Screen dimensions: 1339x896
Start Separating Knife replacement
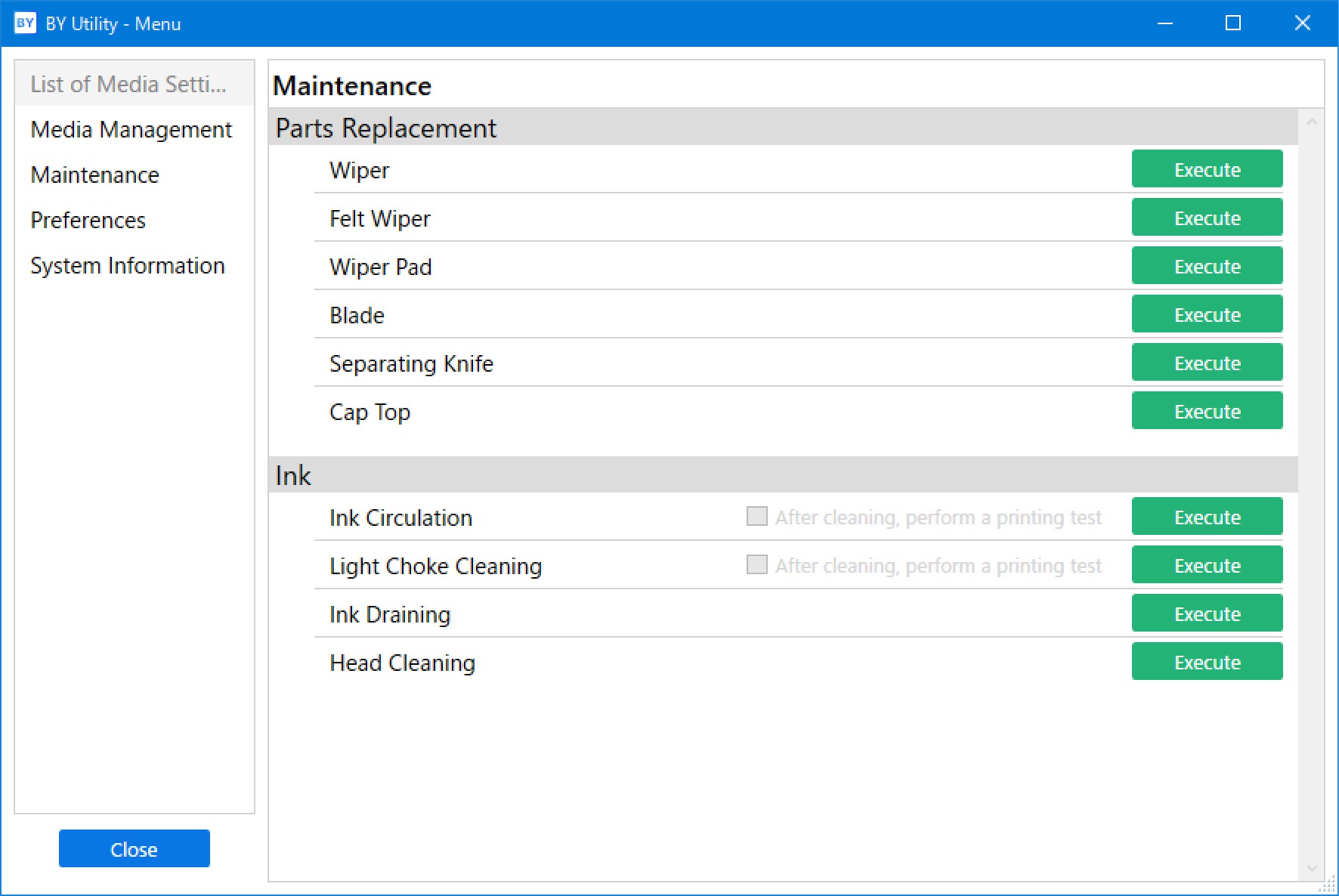1206,363
